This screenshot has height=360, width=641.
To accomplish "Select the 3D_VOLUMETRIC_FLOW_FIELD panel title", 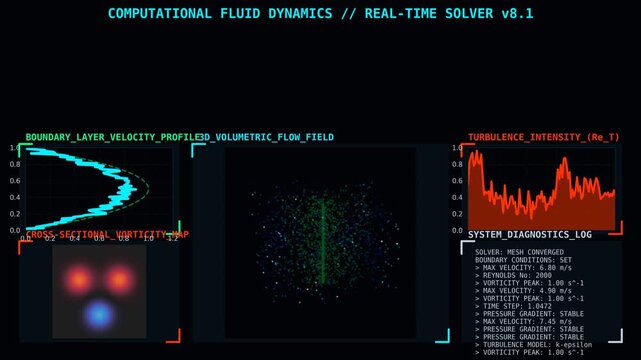I will point(267,137).
